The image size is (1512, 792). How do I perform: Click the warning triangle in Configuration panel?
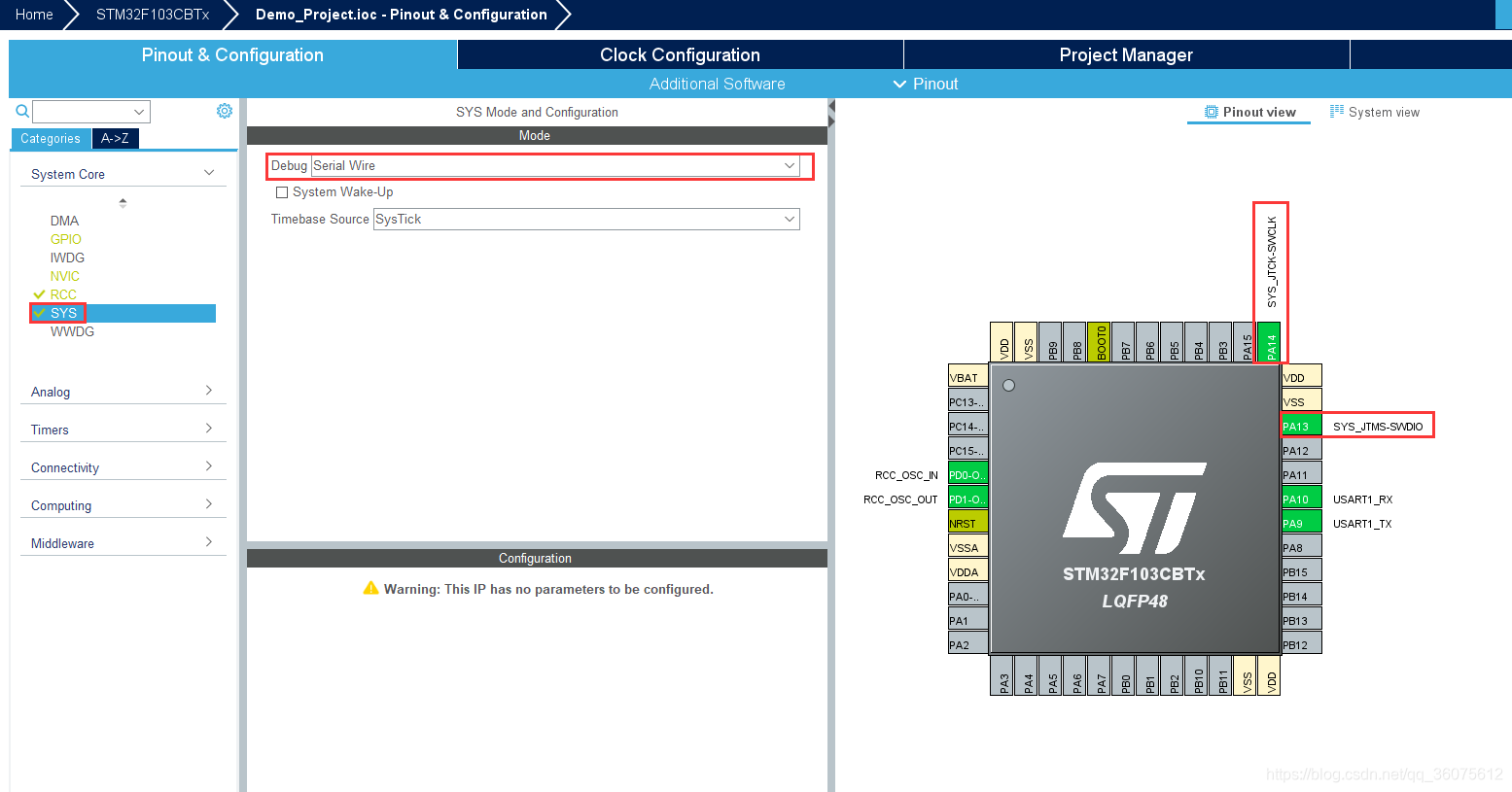tap(371, 589)
